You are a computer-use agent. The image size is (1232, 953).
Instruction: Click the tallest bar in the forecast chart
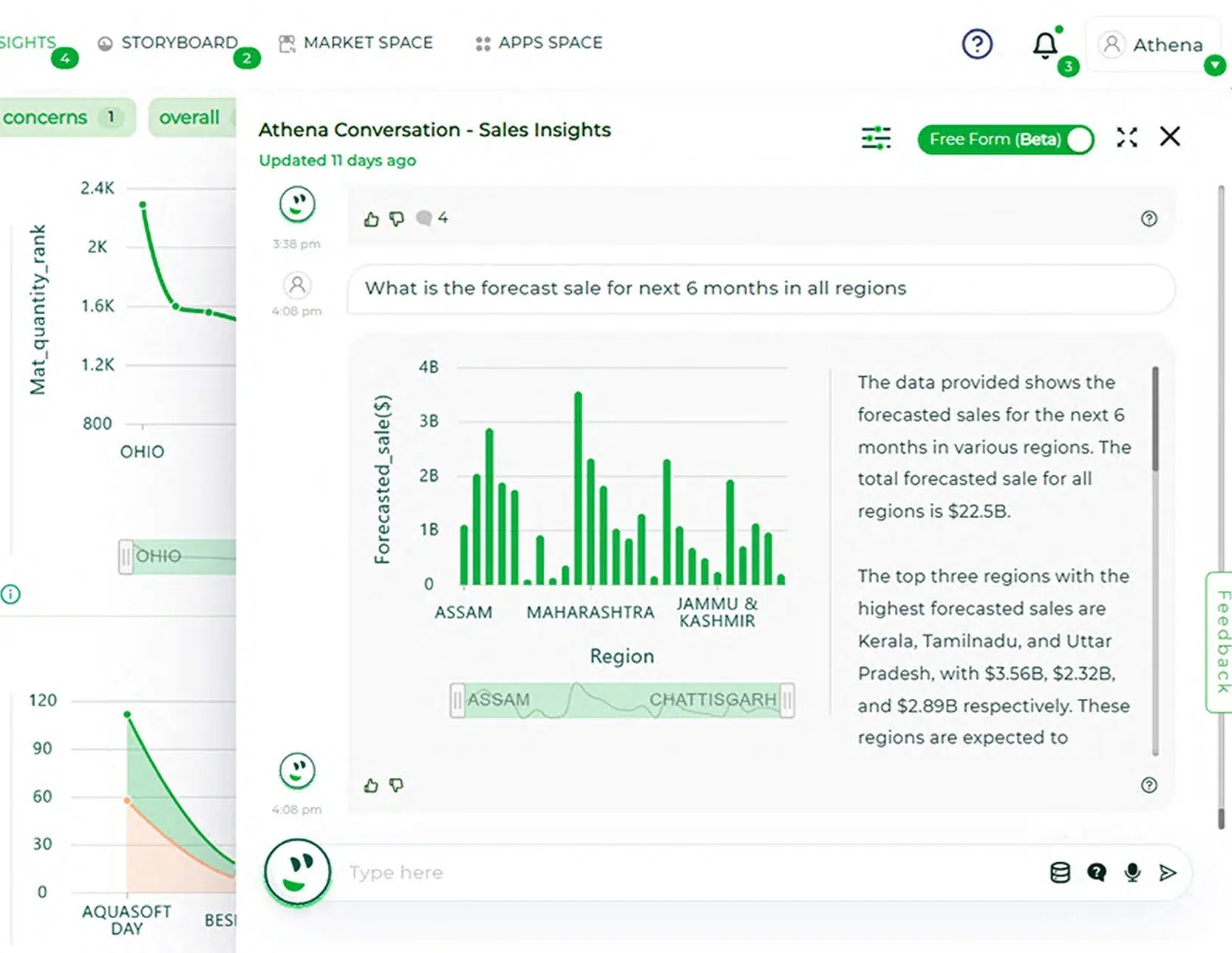[x=578, y=488]
